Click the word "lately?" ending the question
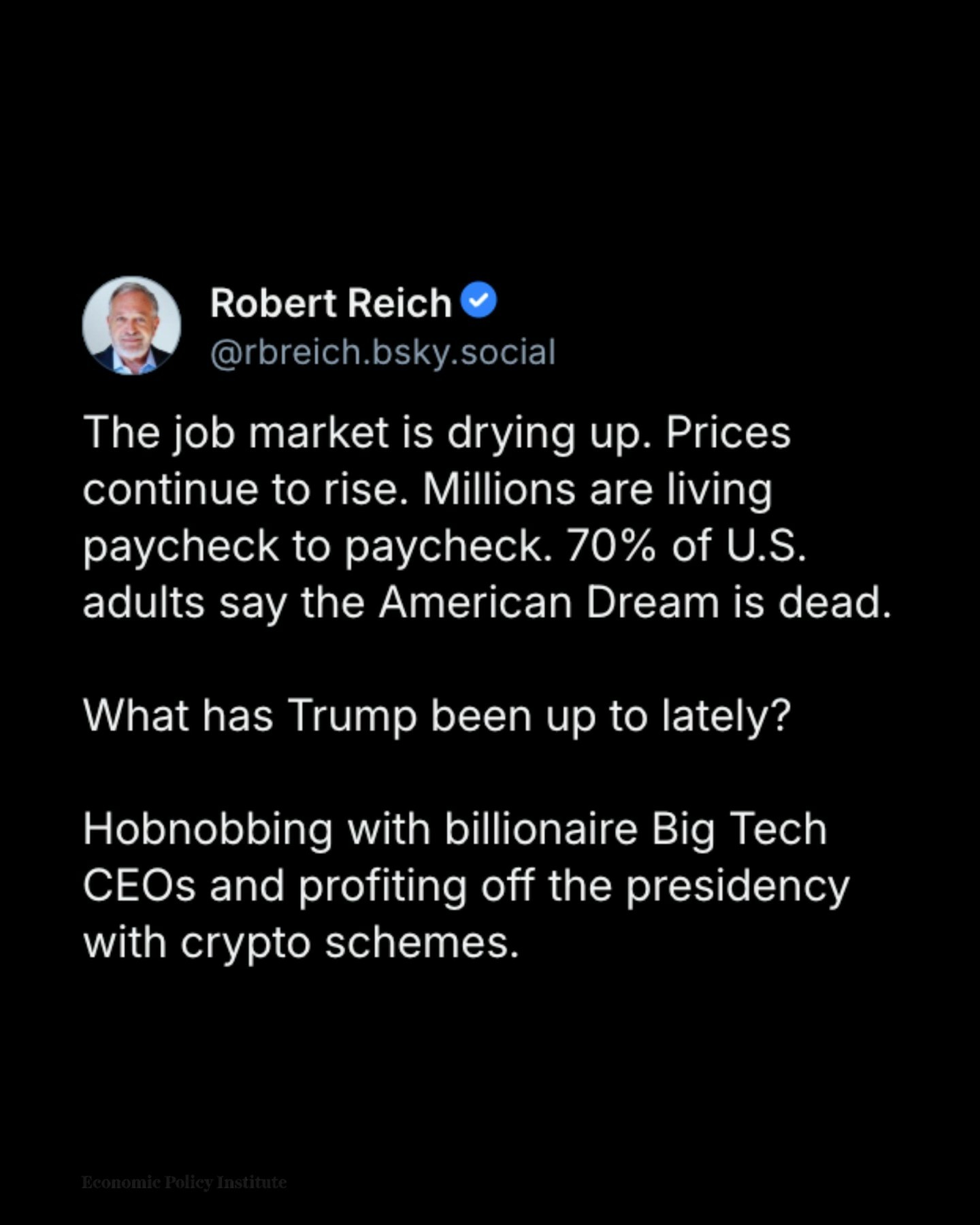980x1225 pixels. click(x=726, y=716)
